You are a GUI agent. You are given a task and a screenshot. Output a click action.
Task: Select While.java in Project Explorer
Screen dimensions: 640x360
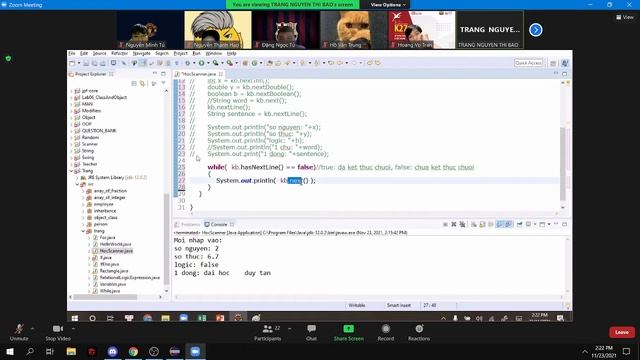coord(109,291)
